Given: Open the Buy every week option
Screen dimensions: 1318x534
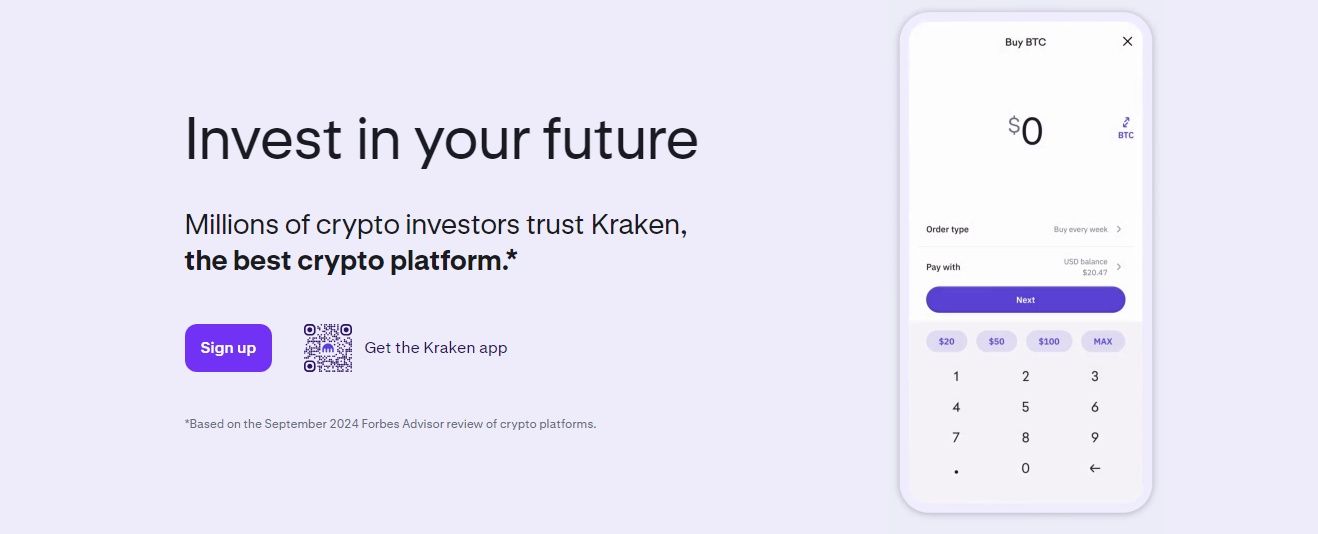Looking at the screenshot, I should (x=1080, y=230).
